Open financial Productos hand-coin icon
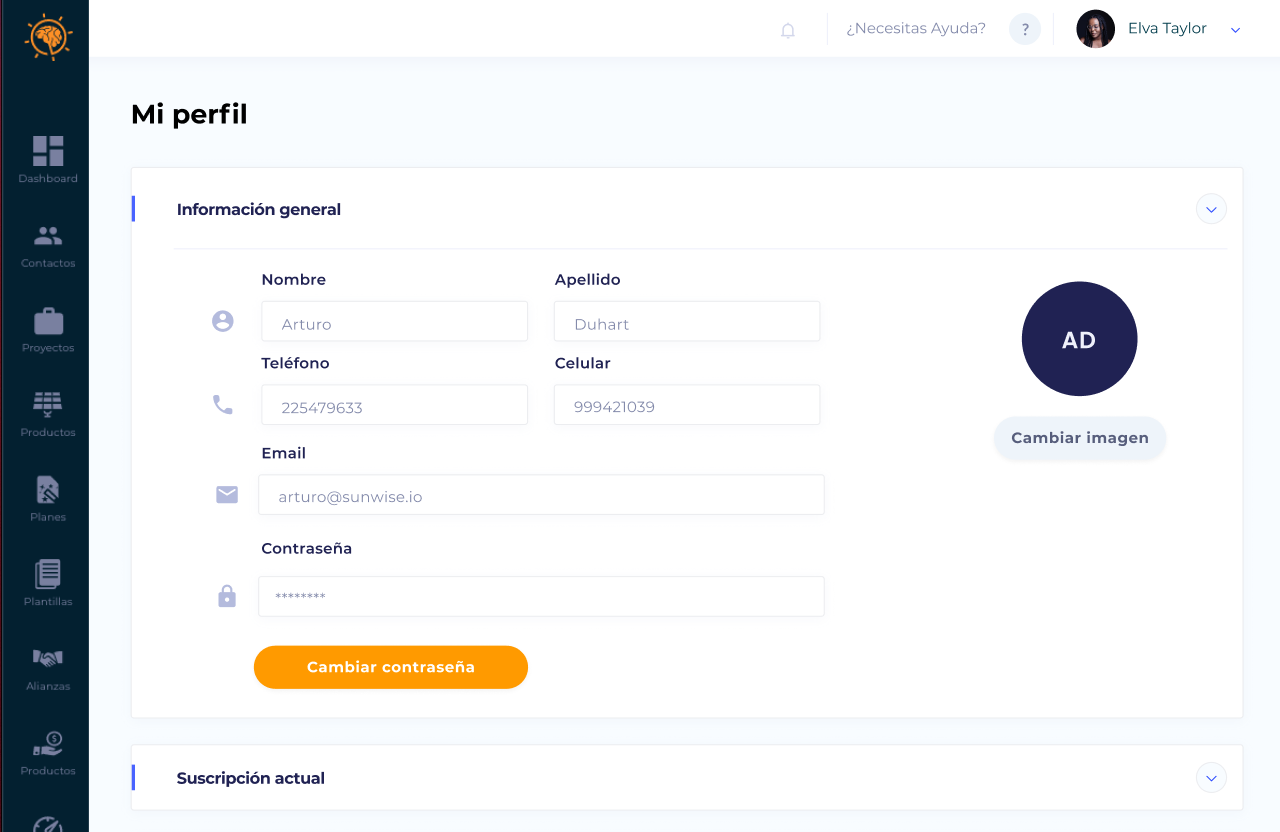Image resolution: width=1280 pixels, height=832 pixels. coord(48,744)
